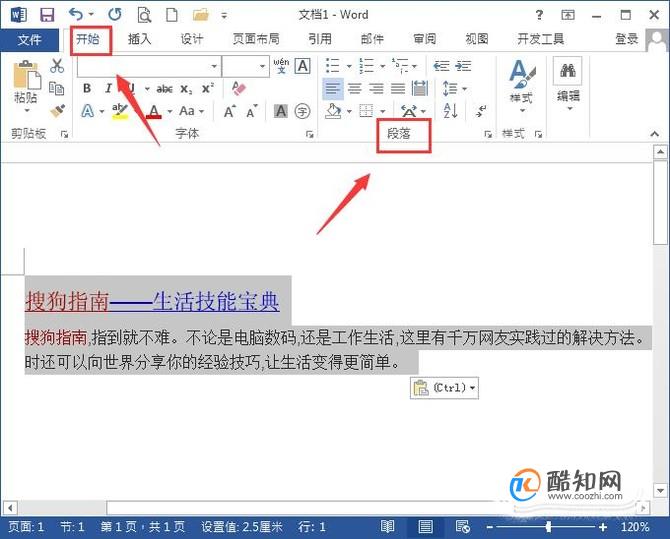Switch to web layout view in the status bar
The height and width of the screenshot is (539, 670).
462,527
